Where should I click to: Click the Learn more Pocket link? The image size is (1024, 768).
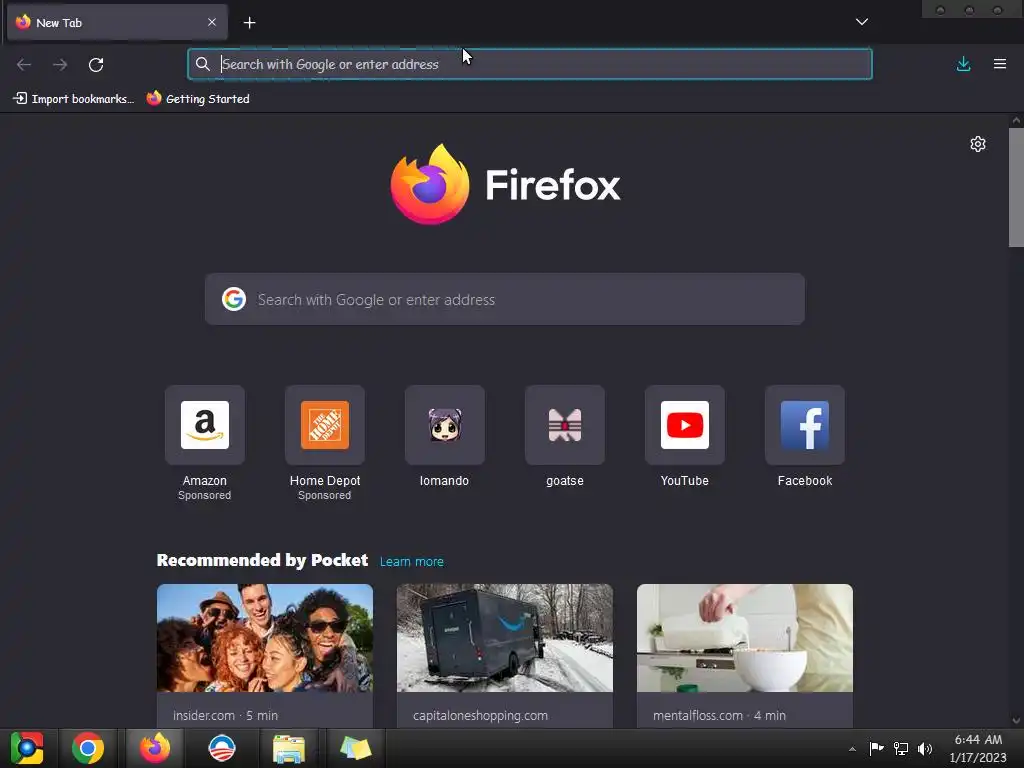click(x=411, y=562)
